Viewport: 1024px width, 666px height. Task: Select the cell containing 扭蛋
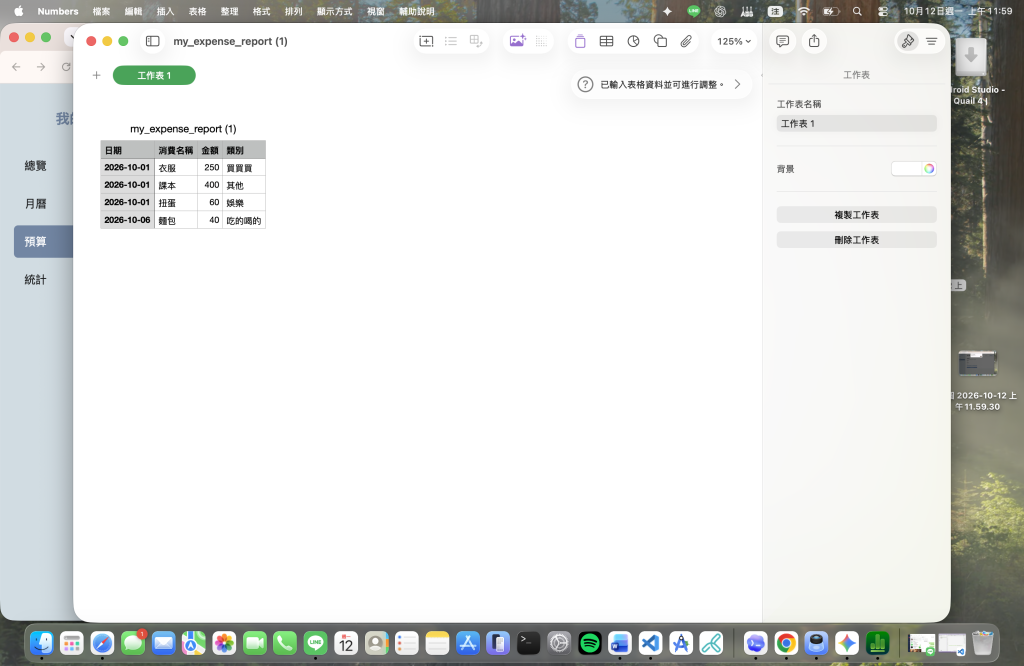pyautogui.click(x=176, y=202)
